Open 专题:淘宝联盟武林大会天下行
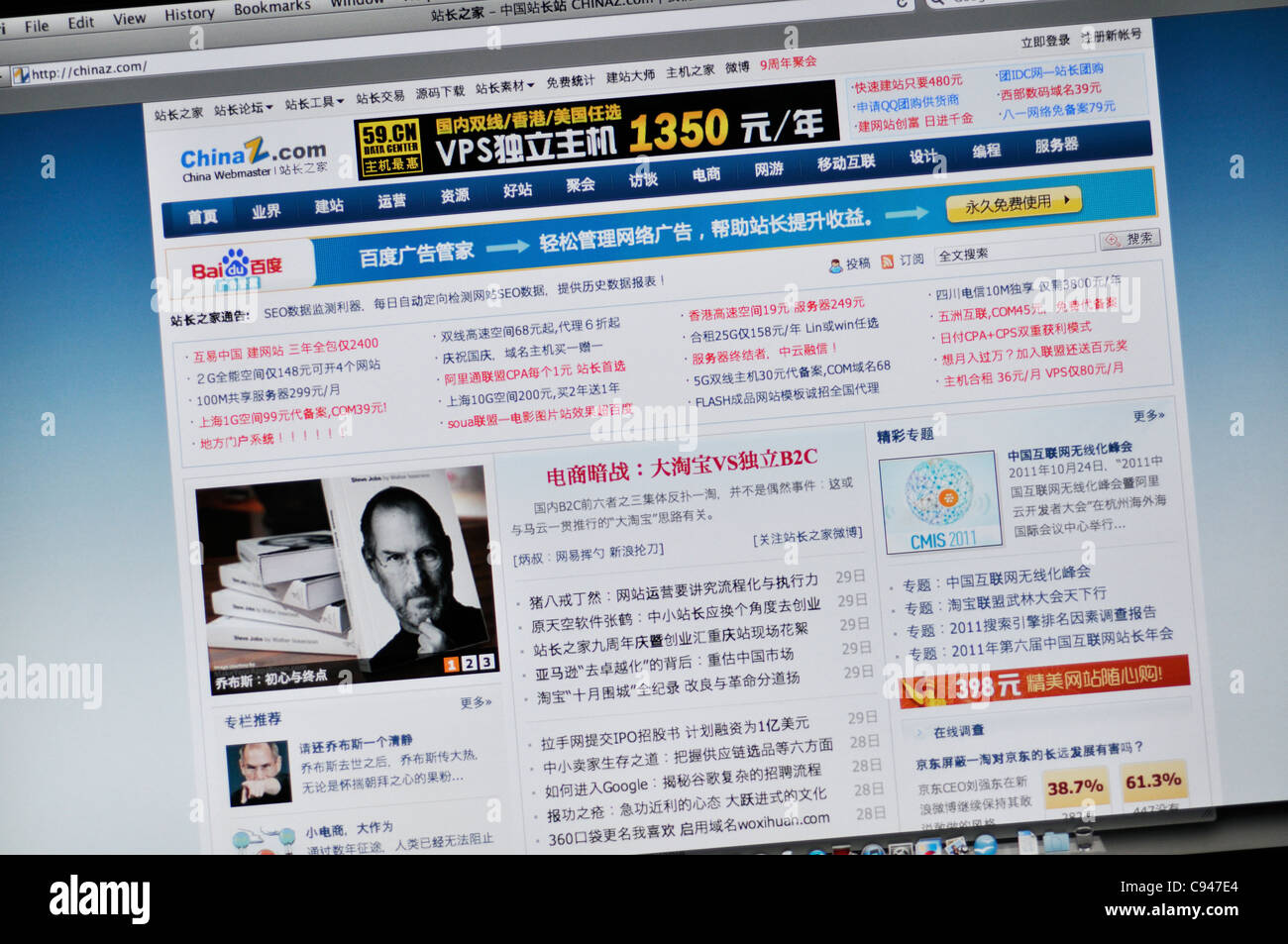The height and width of the screenshot is (944, 1288). (x=1005, y=599)
